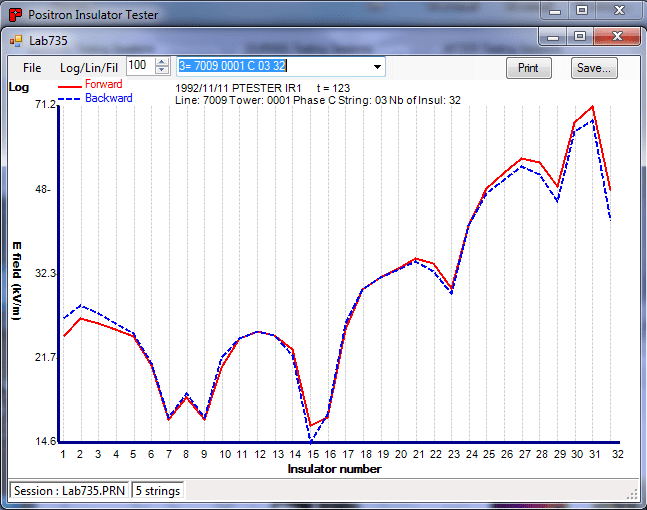Click the red Forward legend line
Image resolution: width=647 pixels, height=510 pixels.
point(71,86)
